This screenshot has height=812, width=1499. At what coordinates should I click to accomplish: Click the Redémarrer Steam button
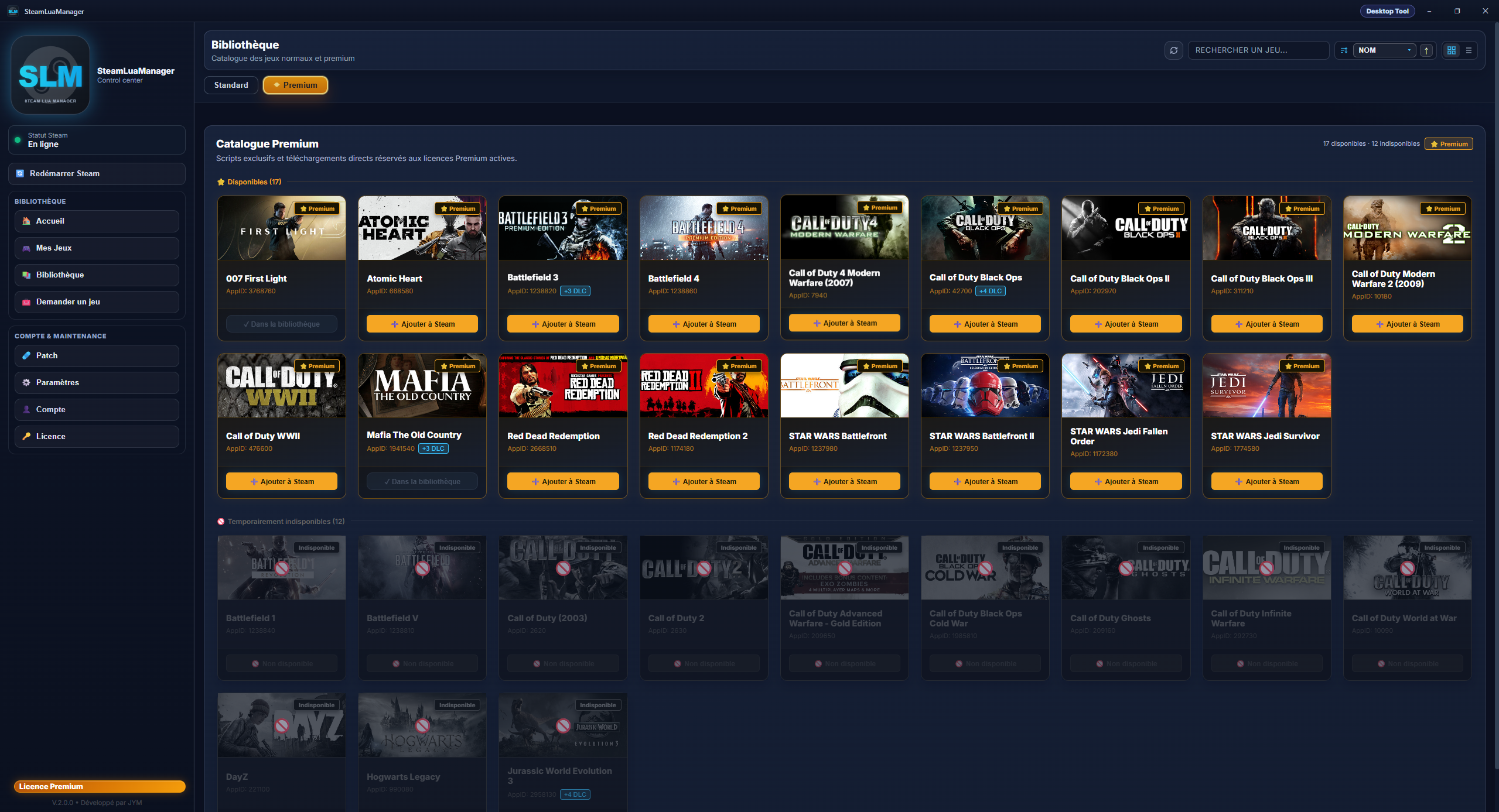(x=97, y=173)
